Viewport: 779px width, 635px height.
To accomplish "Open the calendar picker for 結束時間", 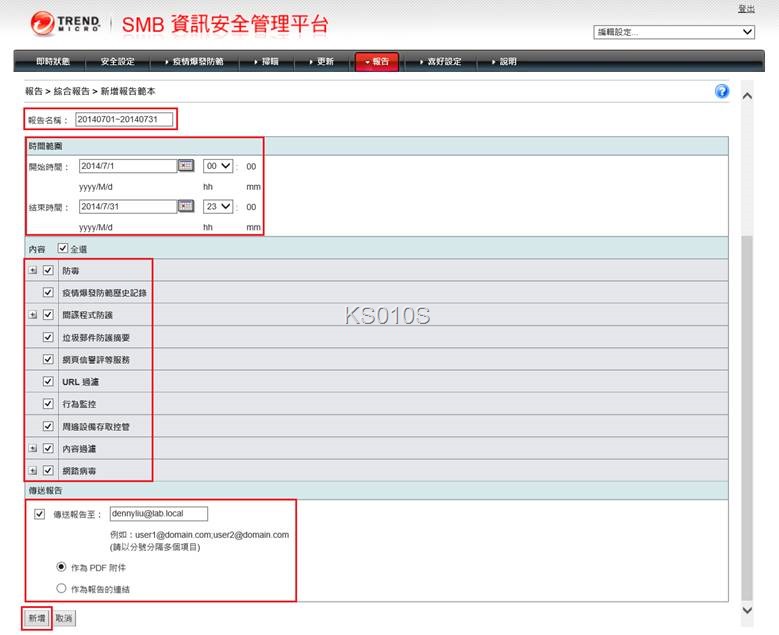I will (x=186, y=206).
